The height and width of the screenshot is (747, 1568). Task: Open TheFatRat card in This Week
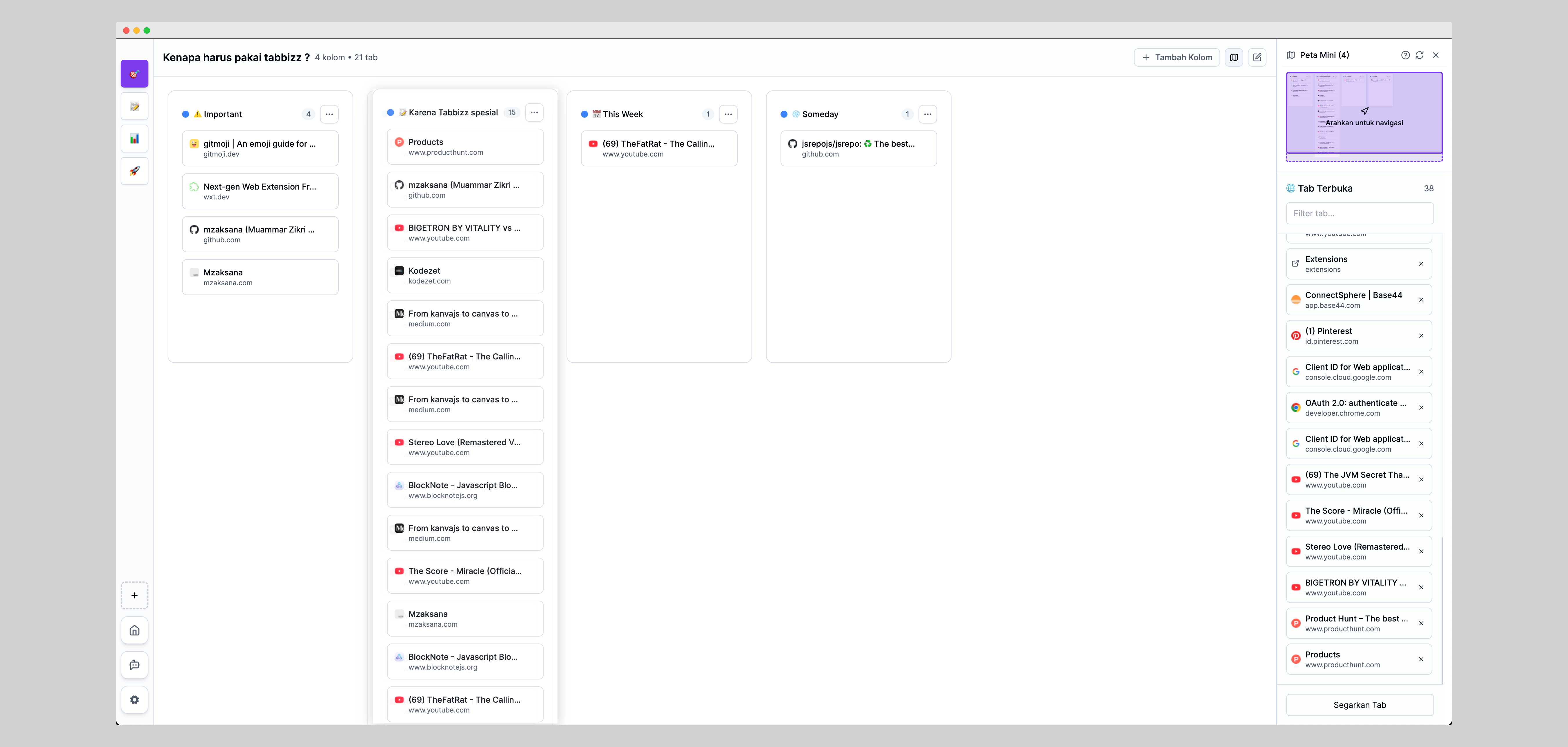tap(659, 148)
